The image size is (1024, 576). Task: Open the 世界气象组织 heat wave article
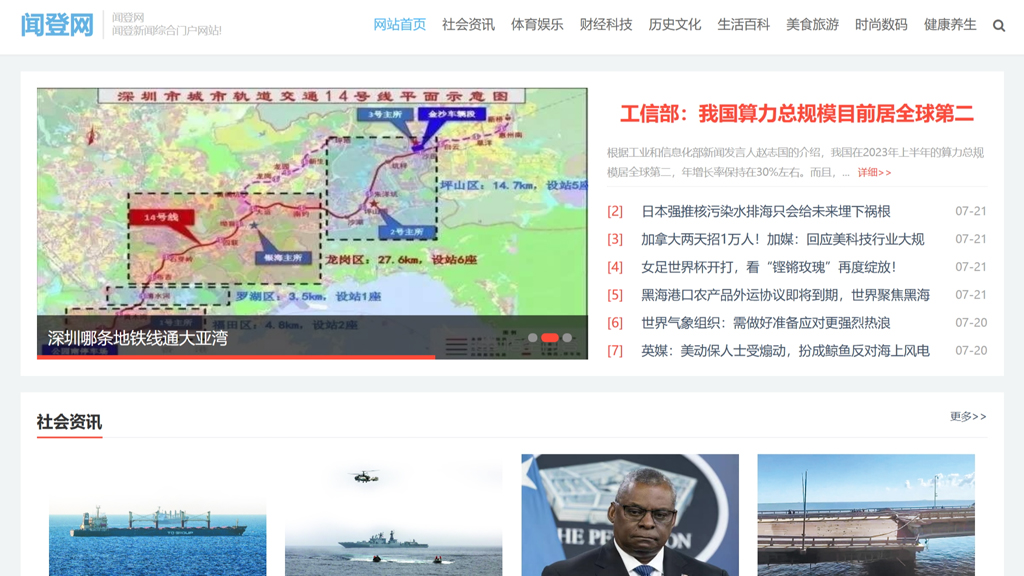coord(765,323)
